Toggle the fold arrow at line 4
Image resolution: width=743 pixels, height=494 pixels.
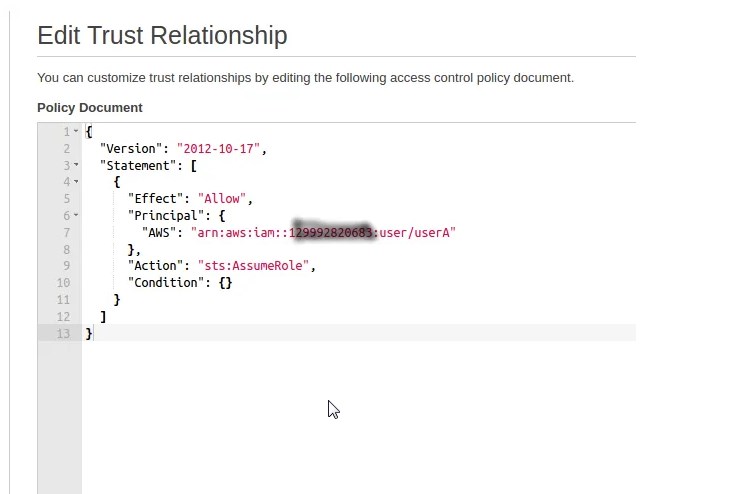[76, 182]
